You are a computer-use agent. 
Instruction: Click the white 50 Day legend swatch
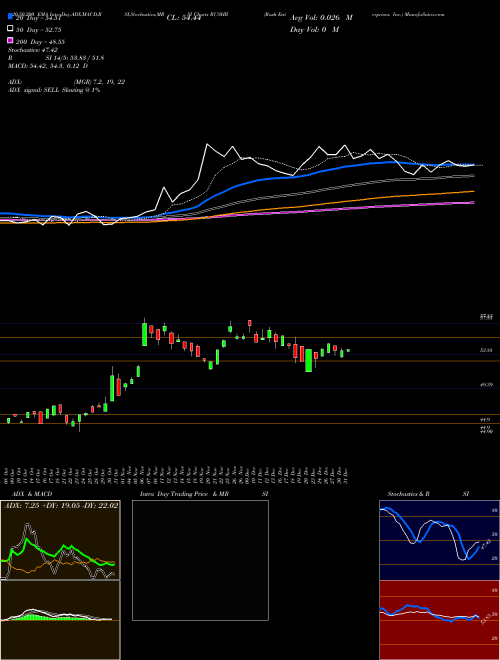click(11, 29)
